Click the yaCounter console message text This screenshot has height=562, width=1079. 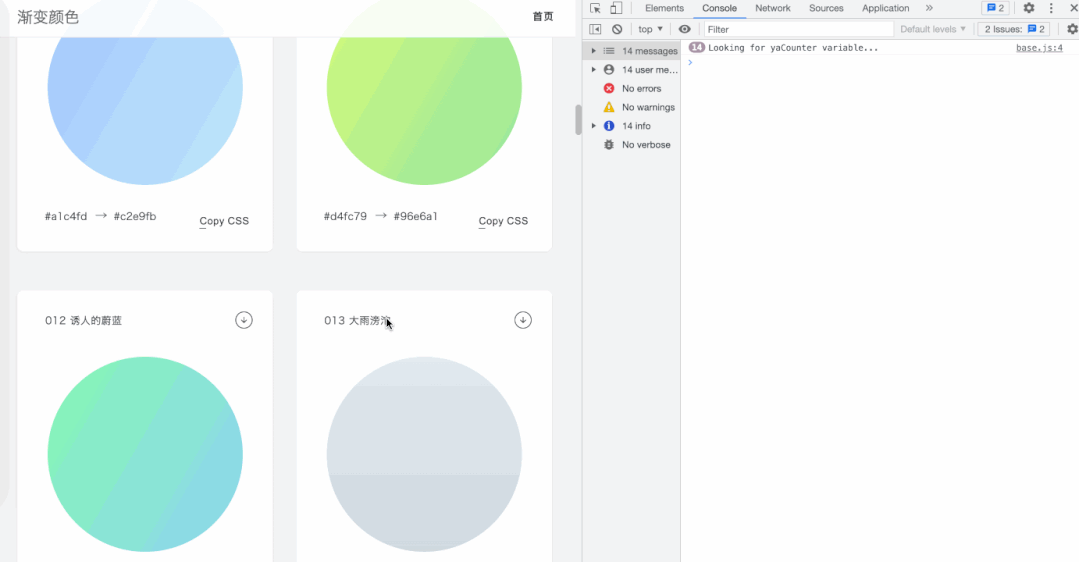pos(793,47)
